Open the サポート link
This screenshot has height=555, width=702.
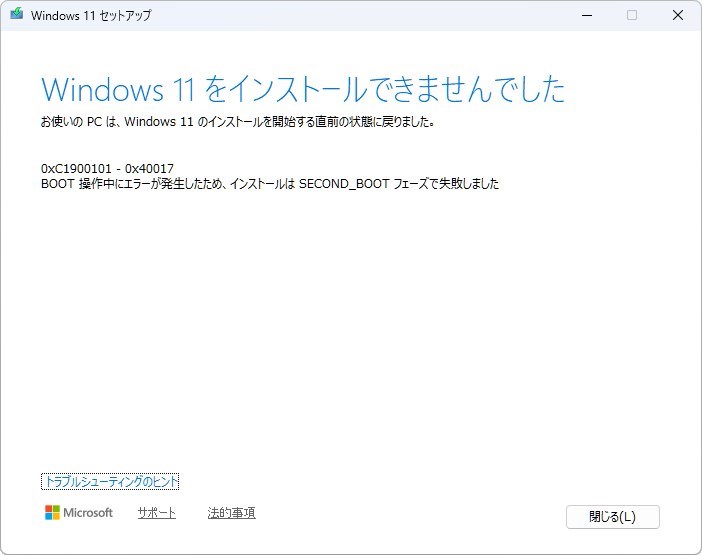157,512
